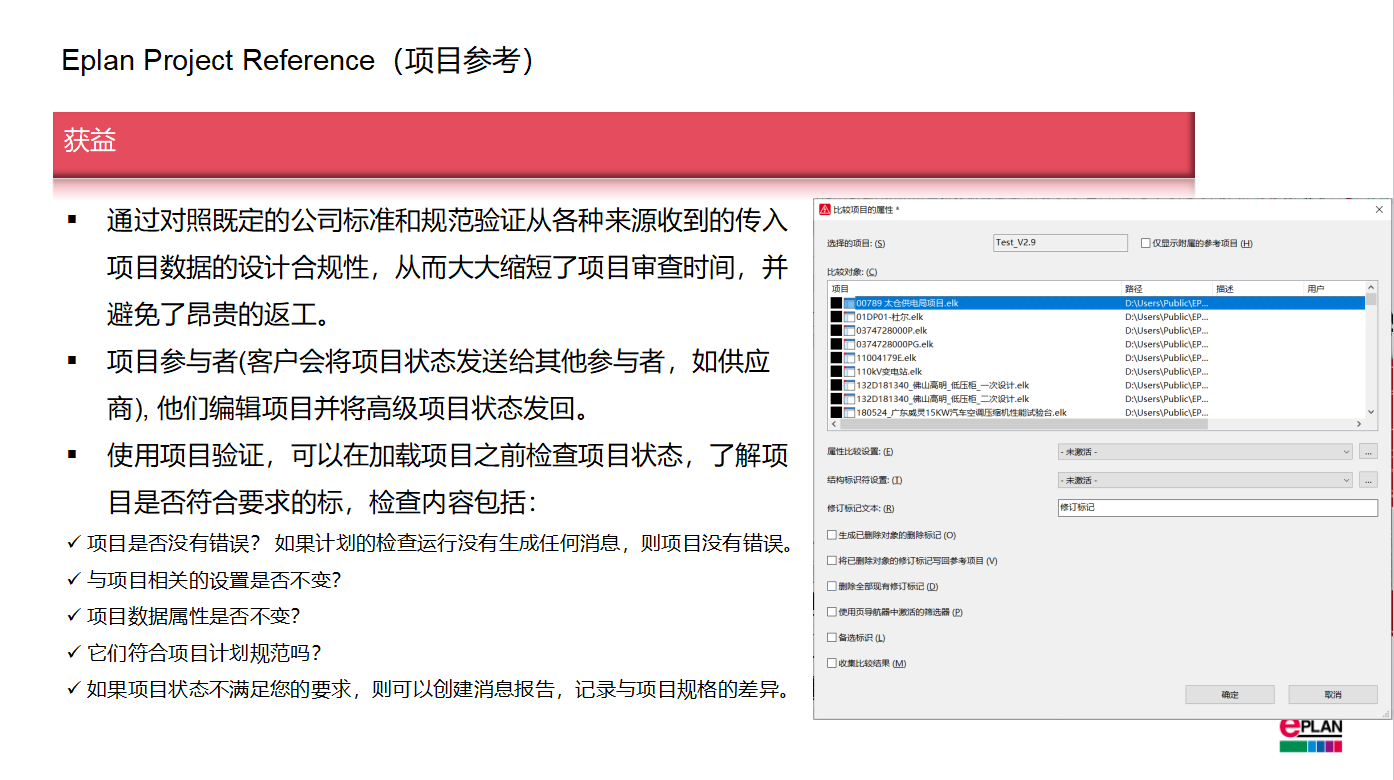Click the 获益 red banner heading

tap(624, 144)
